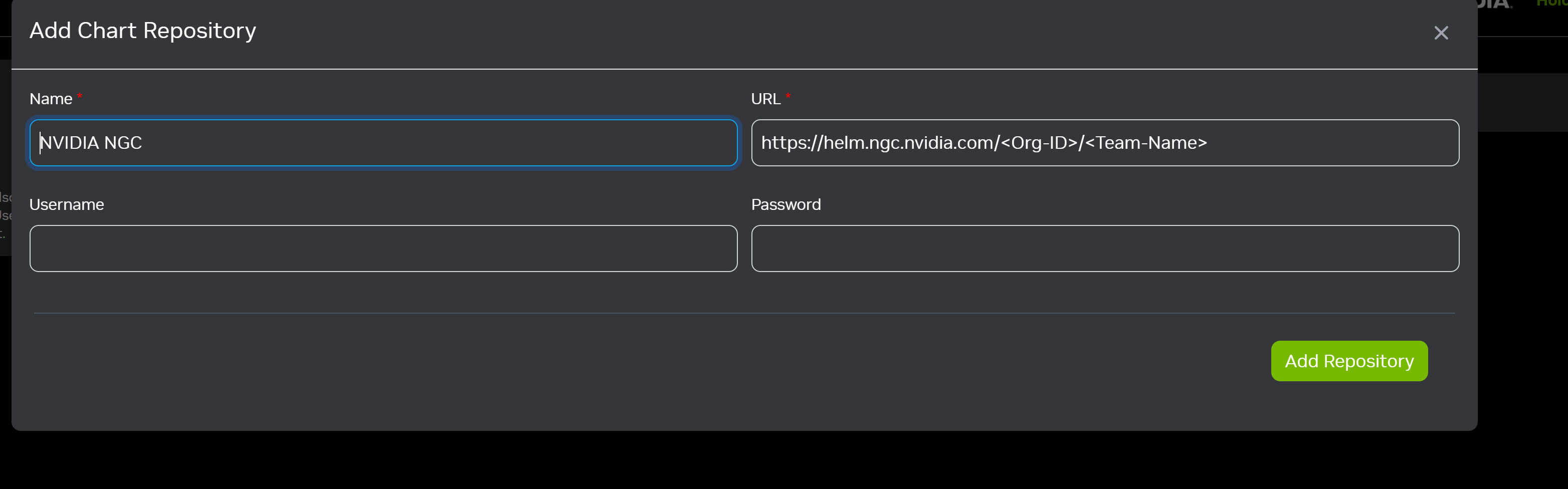Image resolution: width=1568 pixels, height=489 pixels.
Task: Click the Username label text
Action: [x=66, y=205]
